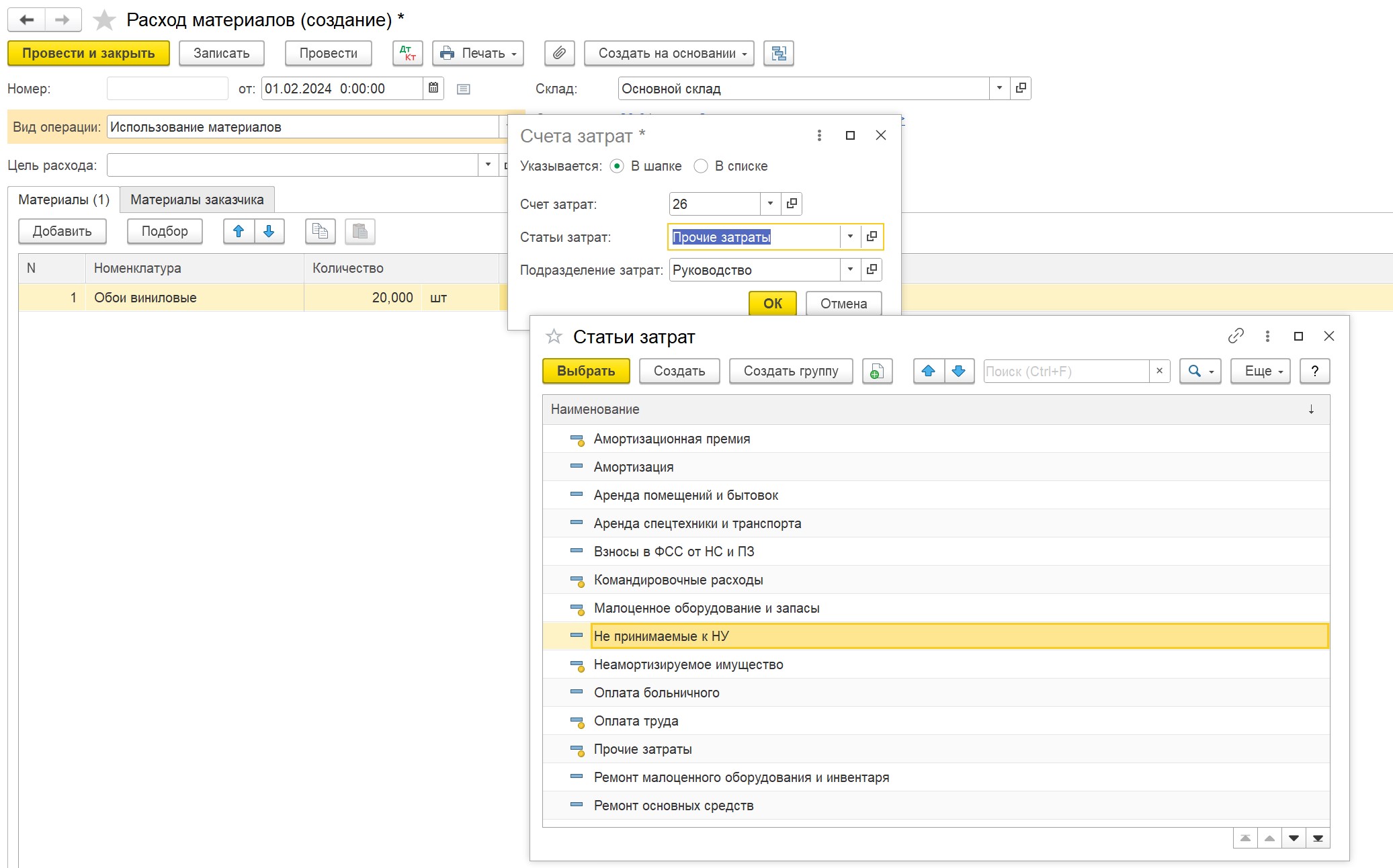Viewport: 1393px width, 868px height.
Task: Click Провести button
Action: click(x=328, y=53)
